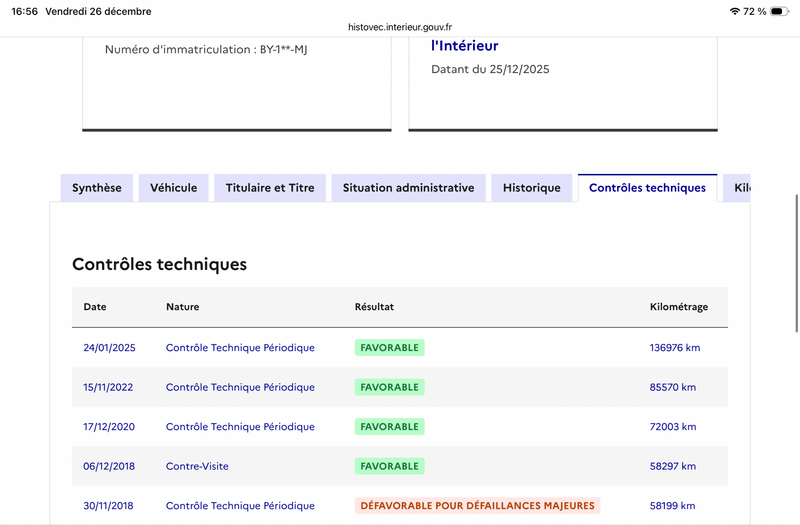Select the Situation administrative tab
800x525 pixels.
408,188
